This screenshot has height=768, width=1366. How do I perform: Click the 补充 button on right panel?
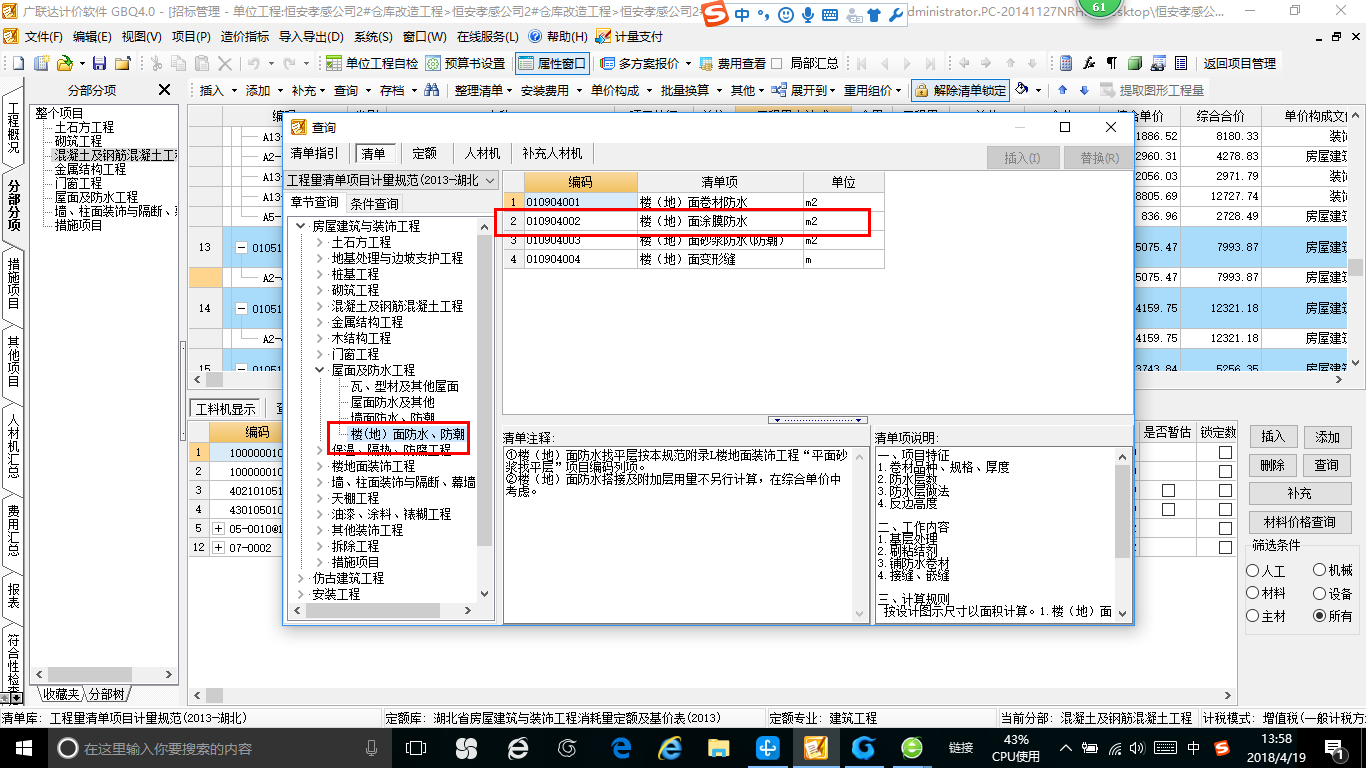1299,494
